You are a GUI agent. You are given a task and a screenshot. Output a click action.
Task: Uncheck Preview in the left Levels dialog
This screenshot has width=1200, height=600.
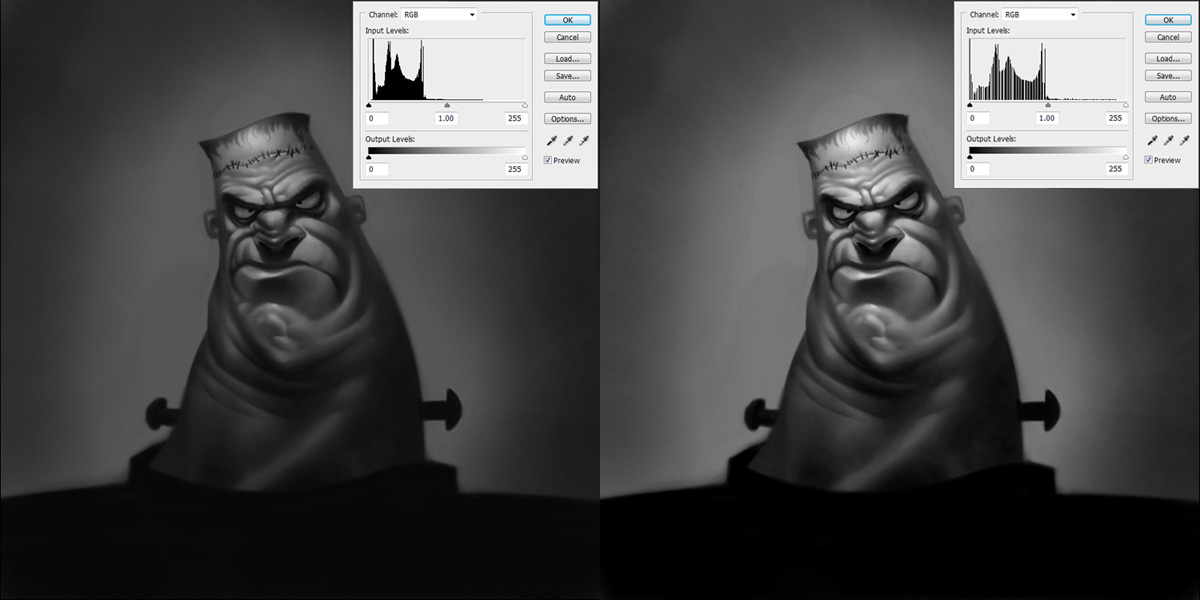click(548, 160)
